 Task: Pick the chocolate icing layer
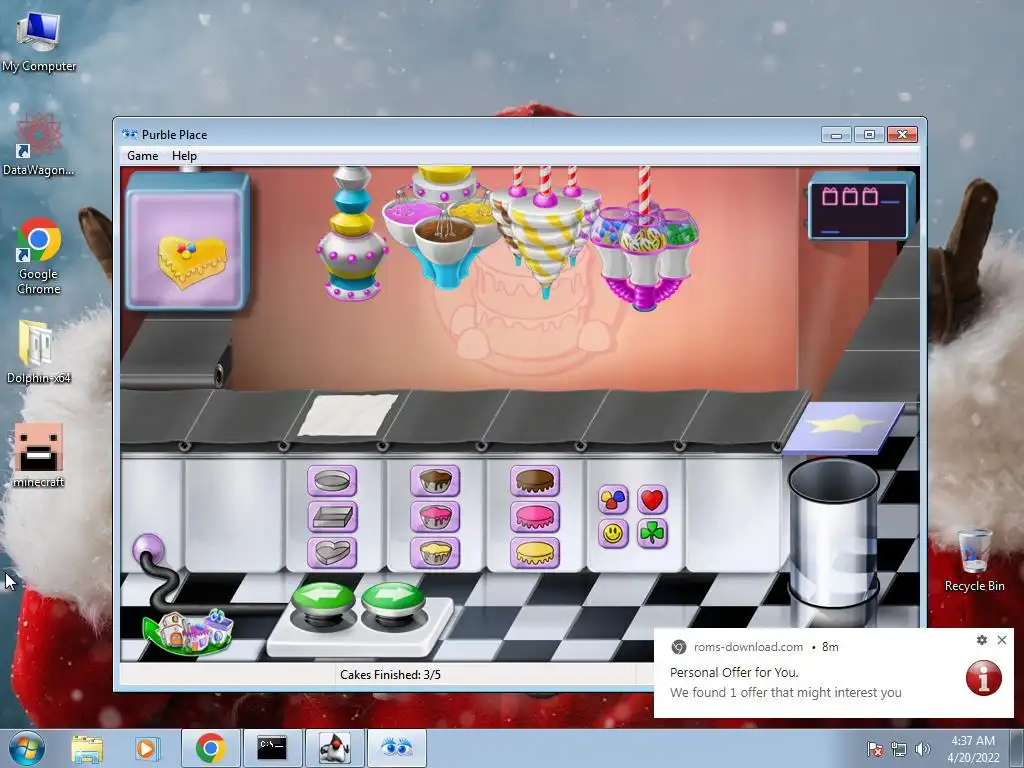tap(535, 481)
